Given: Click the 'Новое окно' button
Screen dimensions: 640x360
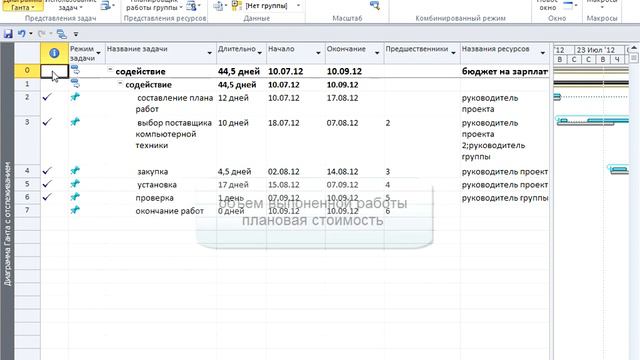Looking at the screenshot, I should pos(547,5).
